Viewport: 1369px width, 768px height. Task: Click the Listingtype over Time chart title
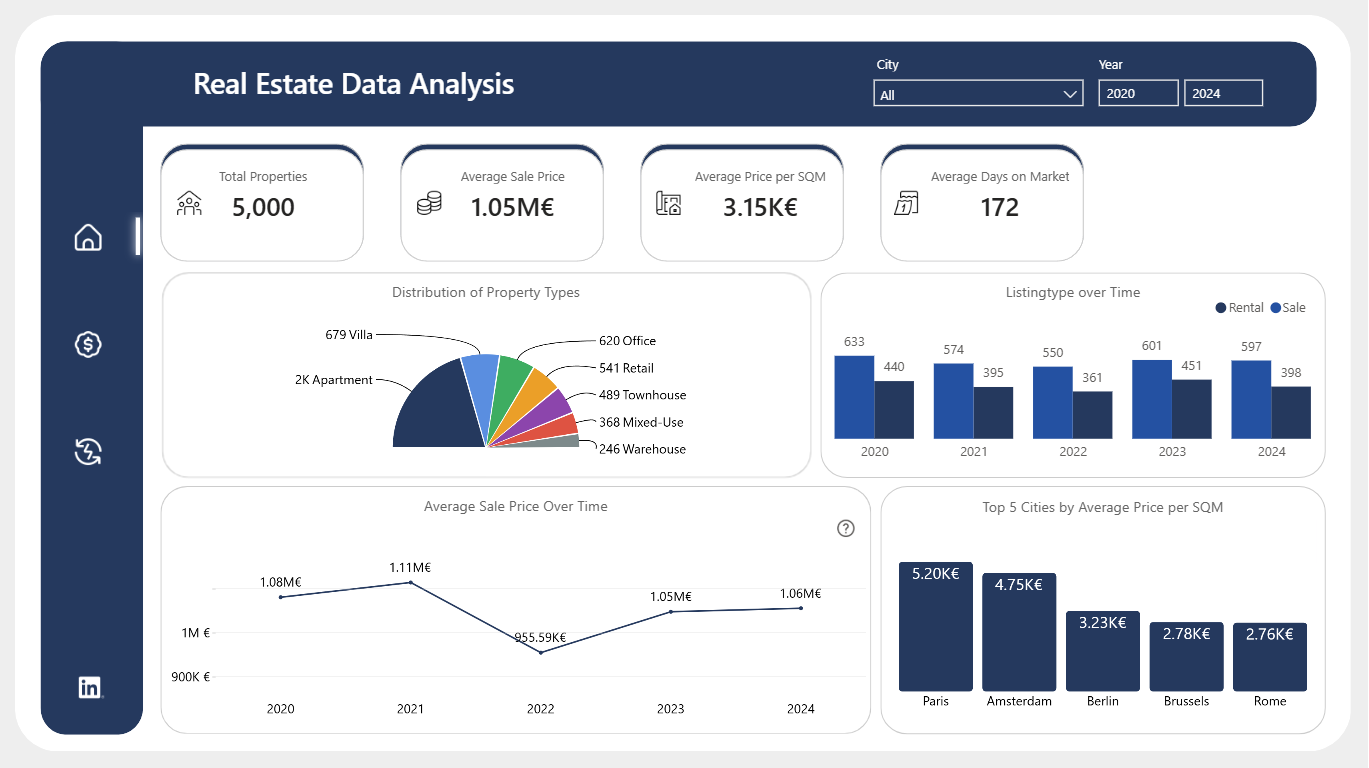click(x=1073, y=293)
